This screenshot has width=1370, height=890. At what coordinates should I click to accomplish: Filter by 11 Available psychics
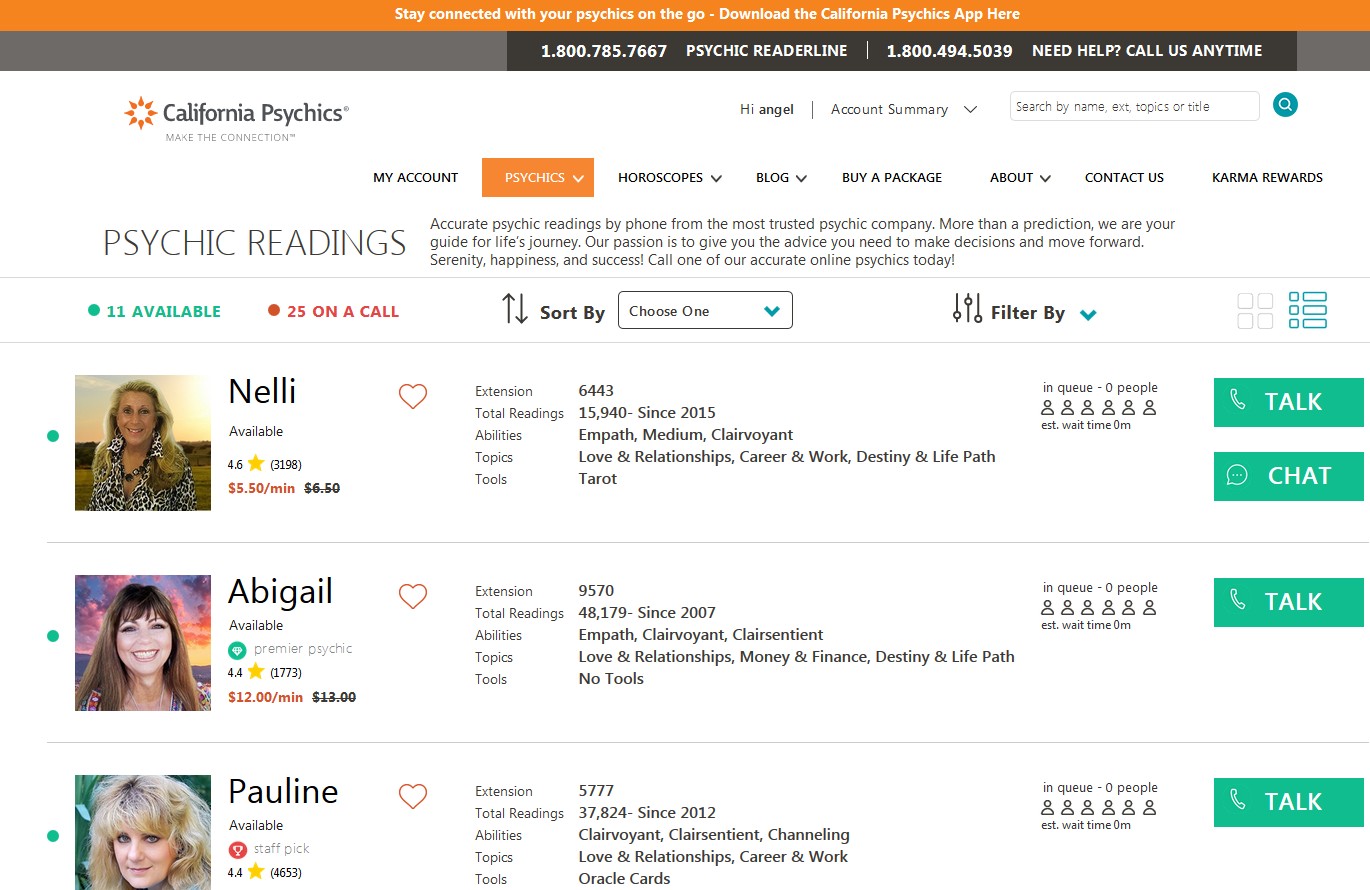pyautogui.click(x=163, y=311)
